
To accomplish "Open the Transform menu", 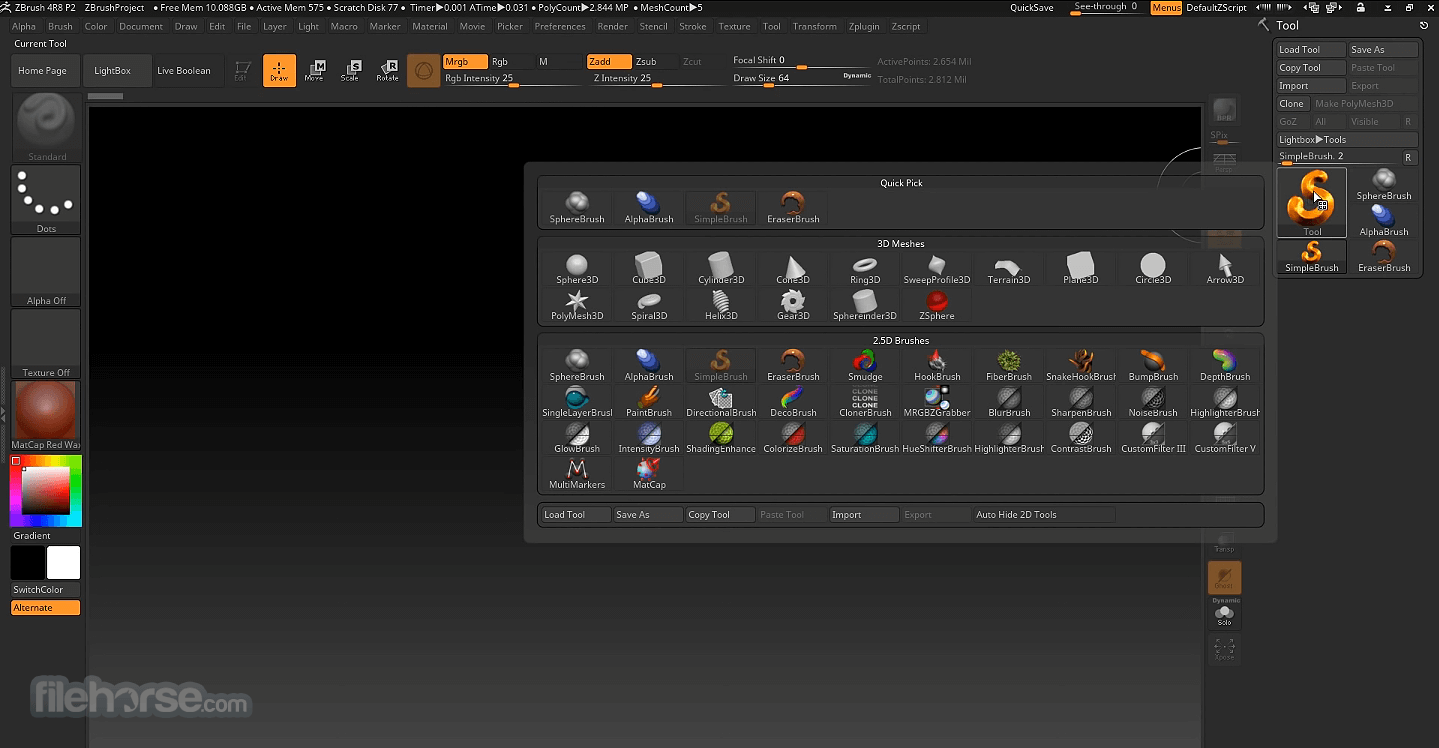I will pos(814,27).
